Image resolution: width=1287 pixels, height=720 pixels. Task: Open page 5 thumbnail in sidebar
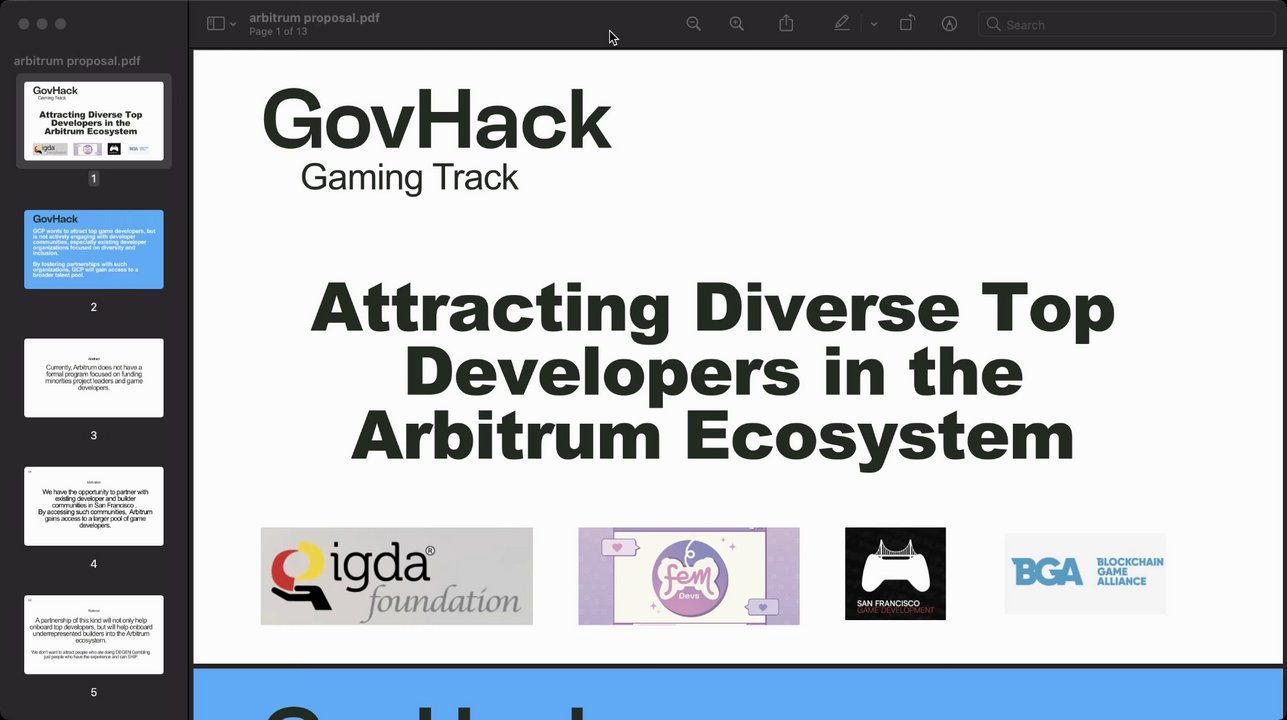94,635
